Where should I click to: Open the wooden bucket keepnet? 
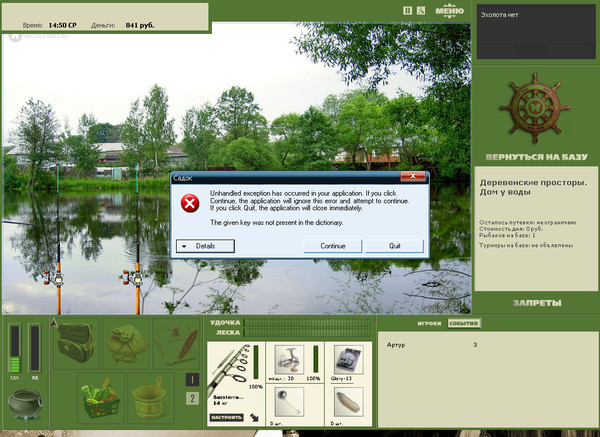153,398
